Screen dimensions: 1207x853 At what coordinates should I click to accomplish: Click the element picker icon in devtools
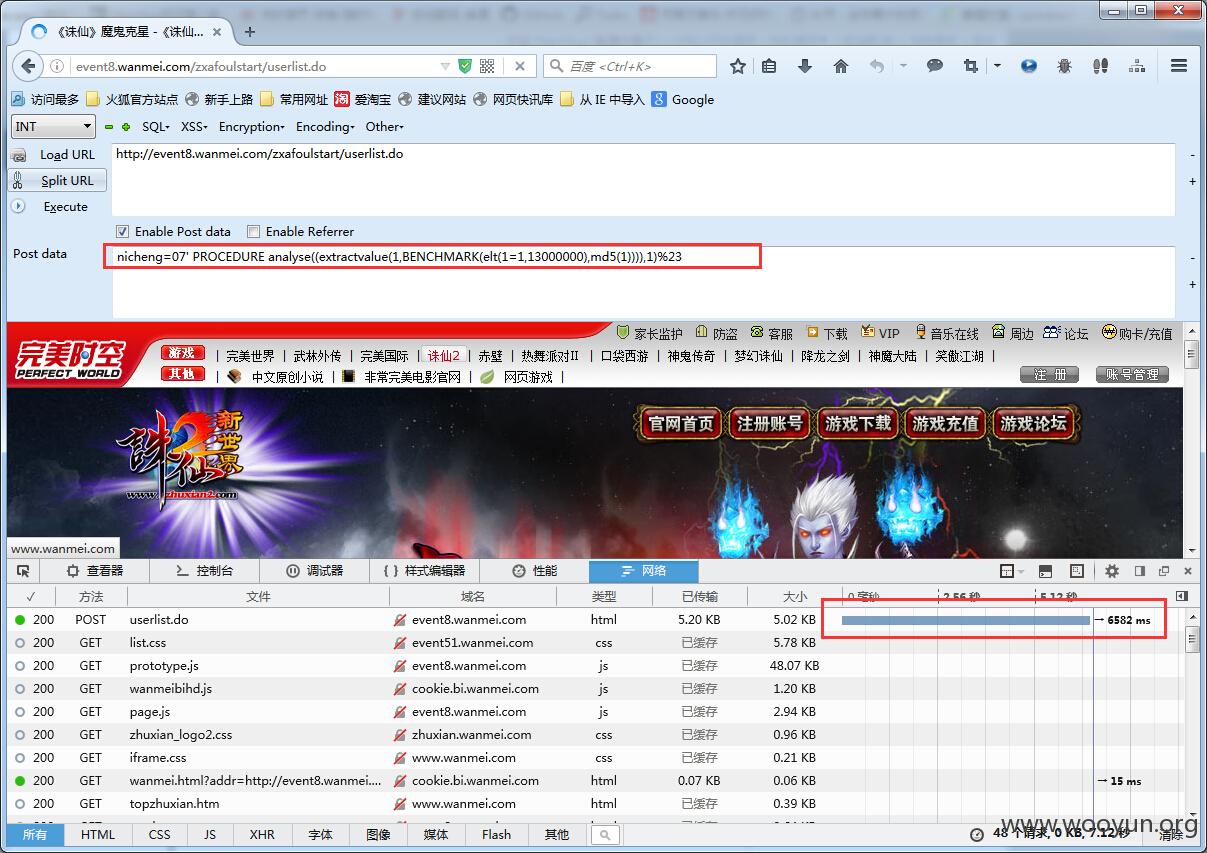tap(24, 571)
